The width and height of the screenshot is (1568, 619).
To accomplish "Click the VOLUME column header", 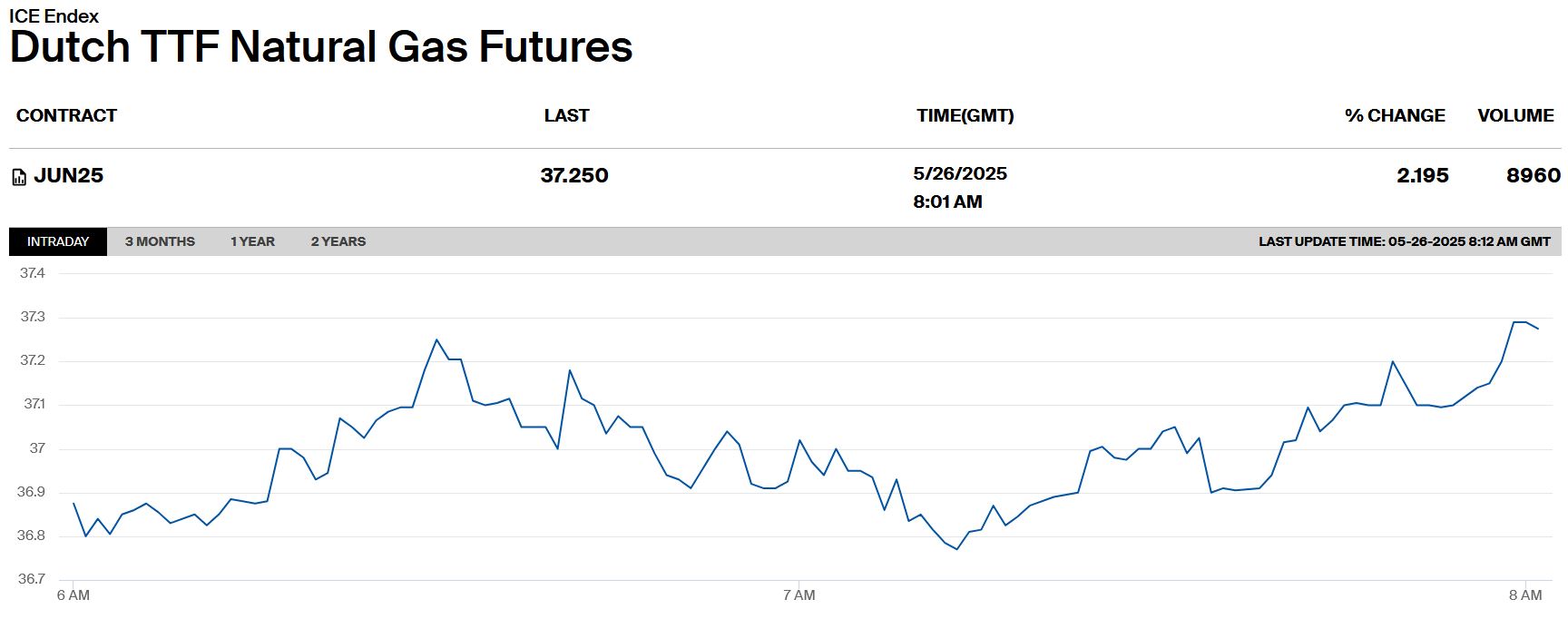I will pos(1515,115).
